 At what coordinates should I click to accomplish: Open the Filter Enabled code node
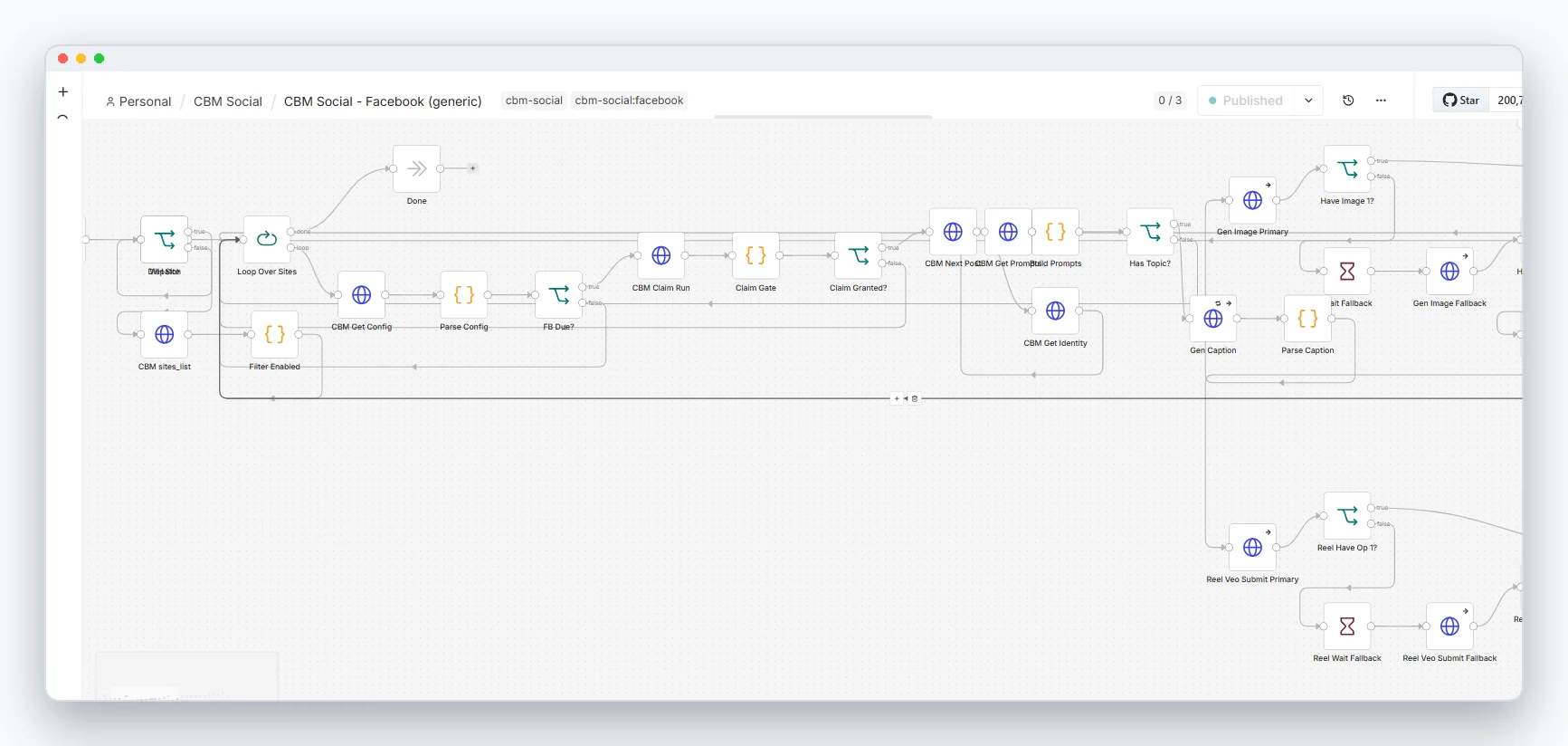click(274, 334)
